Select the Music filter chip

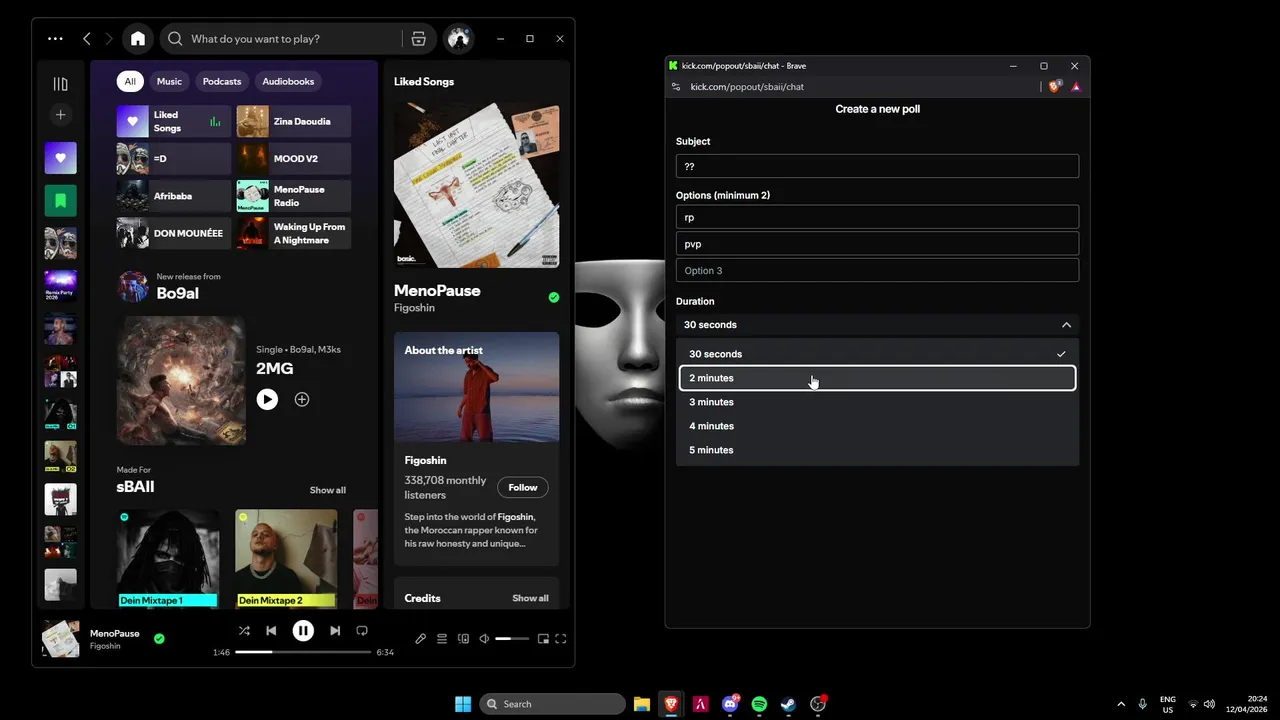click(x=169, y=81)
